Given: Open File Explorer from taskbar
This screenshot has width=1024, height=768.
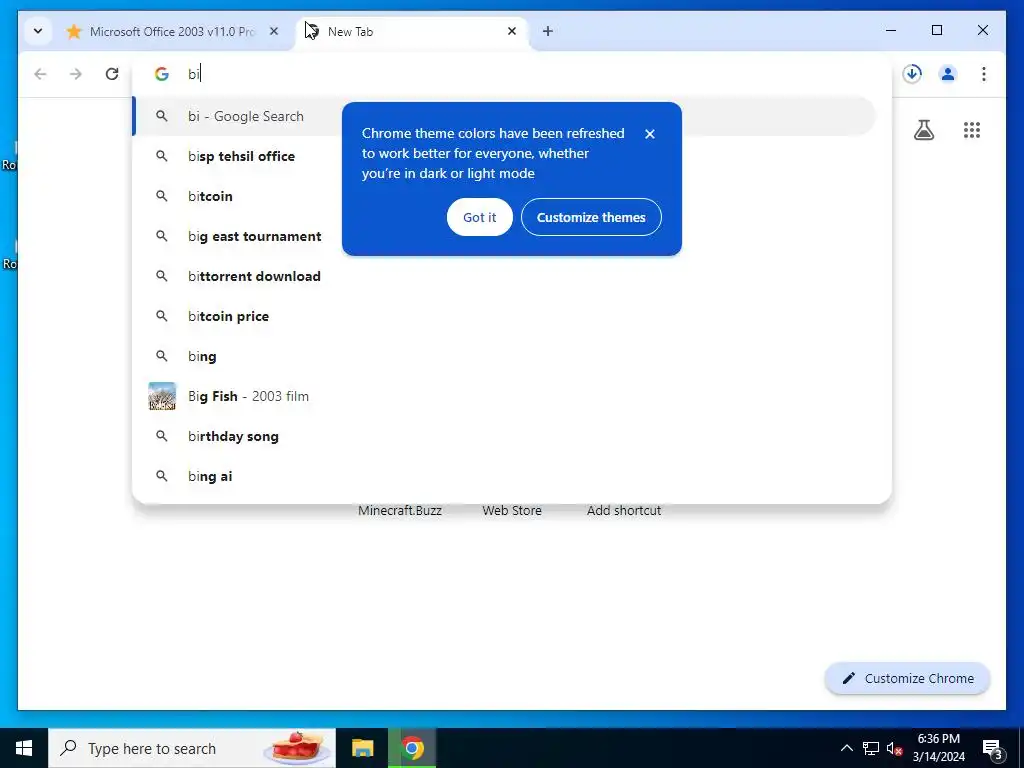Looking at the screenshot, I should pos(362,748).
